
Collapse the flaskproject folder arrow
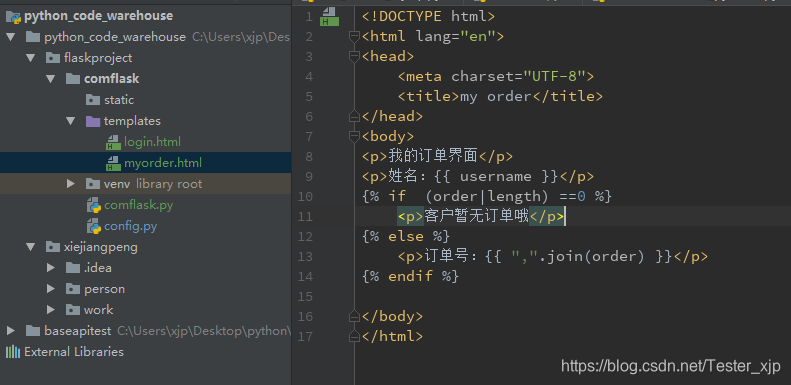[31, 58]
